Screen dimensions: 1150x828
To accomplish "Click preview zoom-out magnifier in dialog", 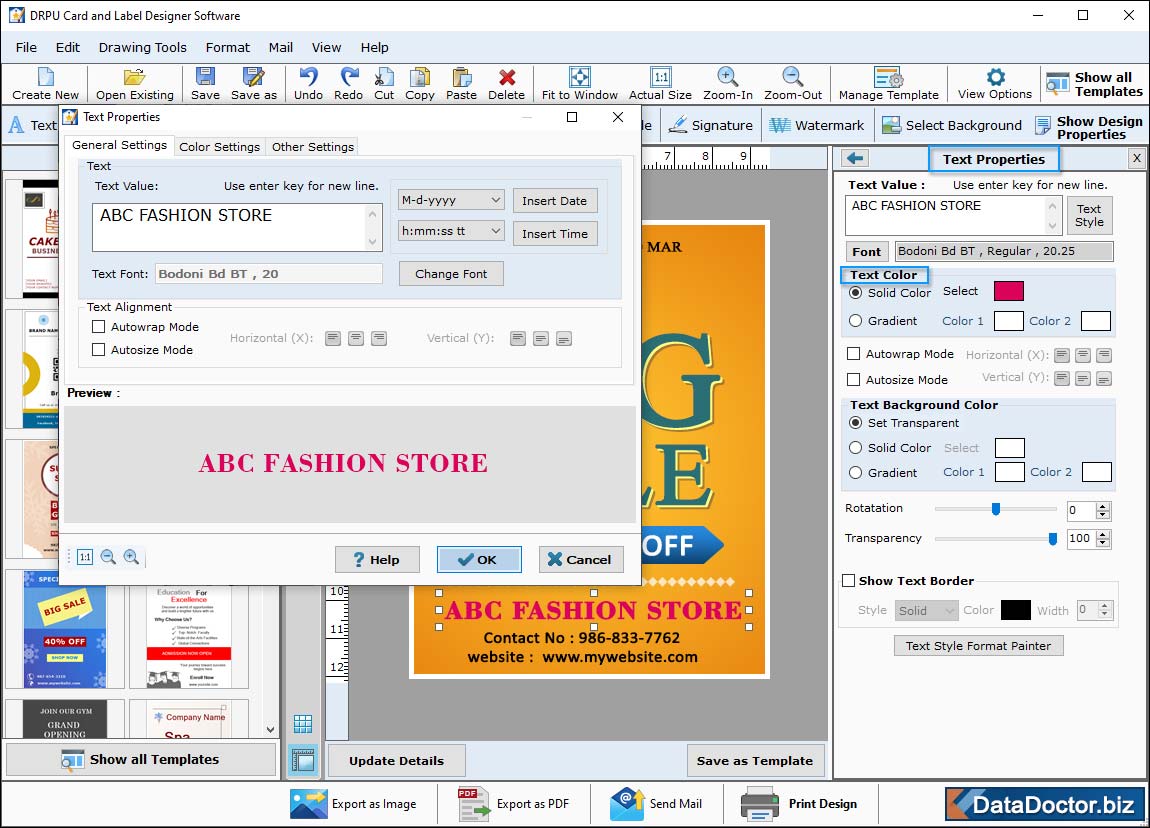I will click(109, 557).
